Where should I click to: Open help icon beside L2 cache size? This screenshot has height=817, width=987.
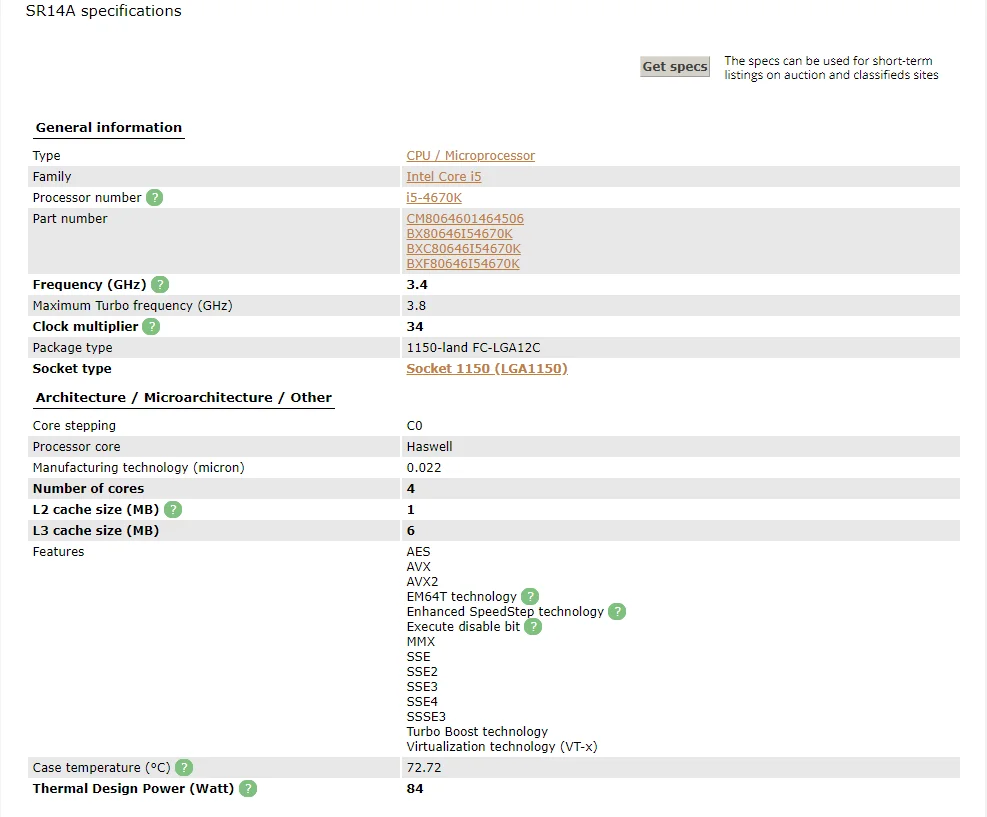click(172, 510)
